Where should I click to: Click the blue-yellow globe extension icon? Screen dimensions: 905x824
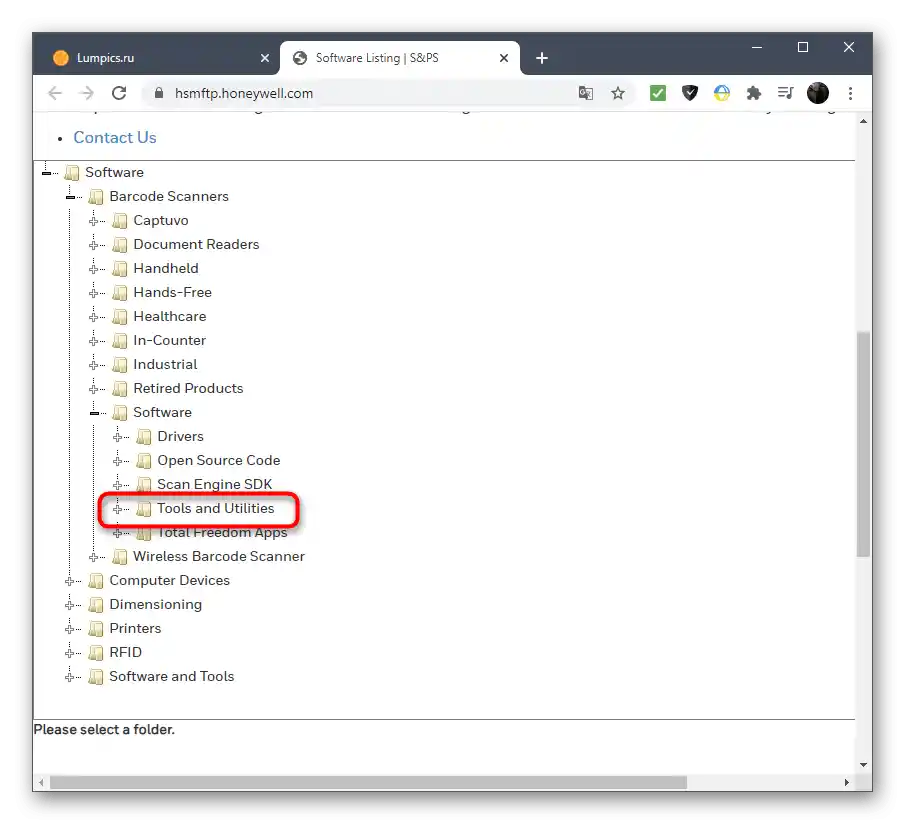pos(721,93)
